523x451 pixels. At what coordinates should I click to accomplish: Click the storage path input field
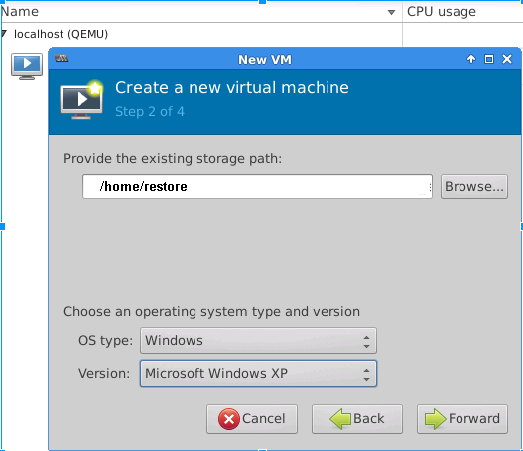click(x=257, y=186)
